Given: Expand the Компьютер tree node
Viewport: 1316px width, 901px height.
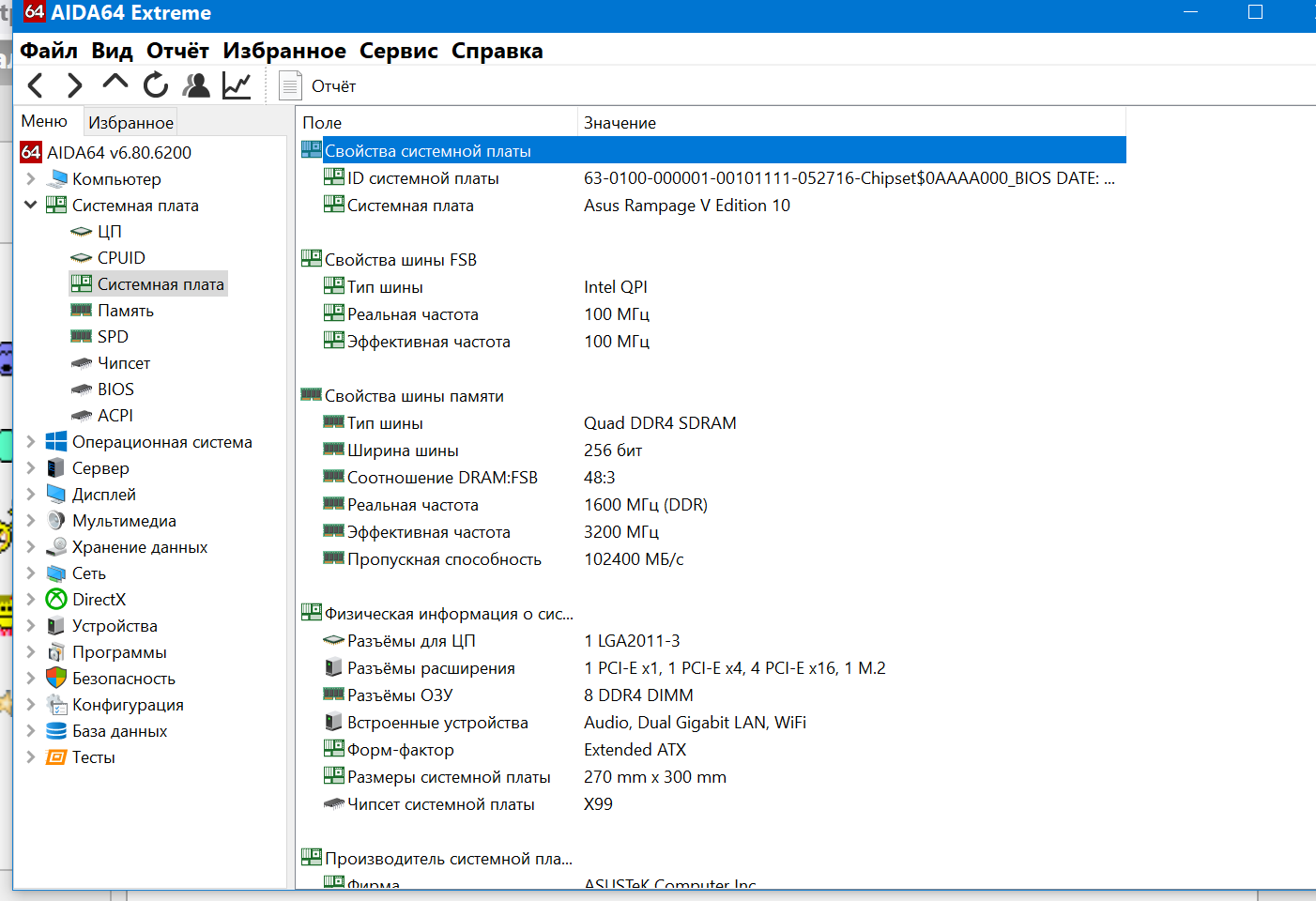Looking at the screenshot, I should [x=31, y=179].
